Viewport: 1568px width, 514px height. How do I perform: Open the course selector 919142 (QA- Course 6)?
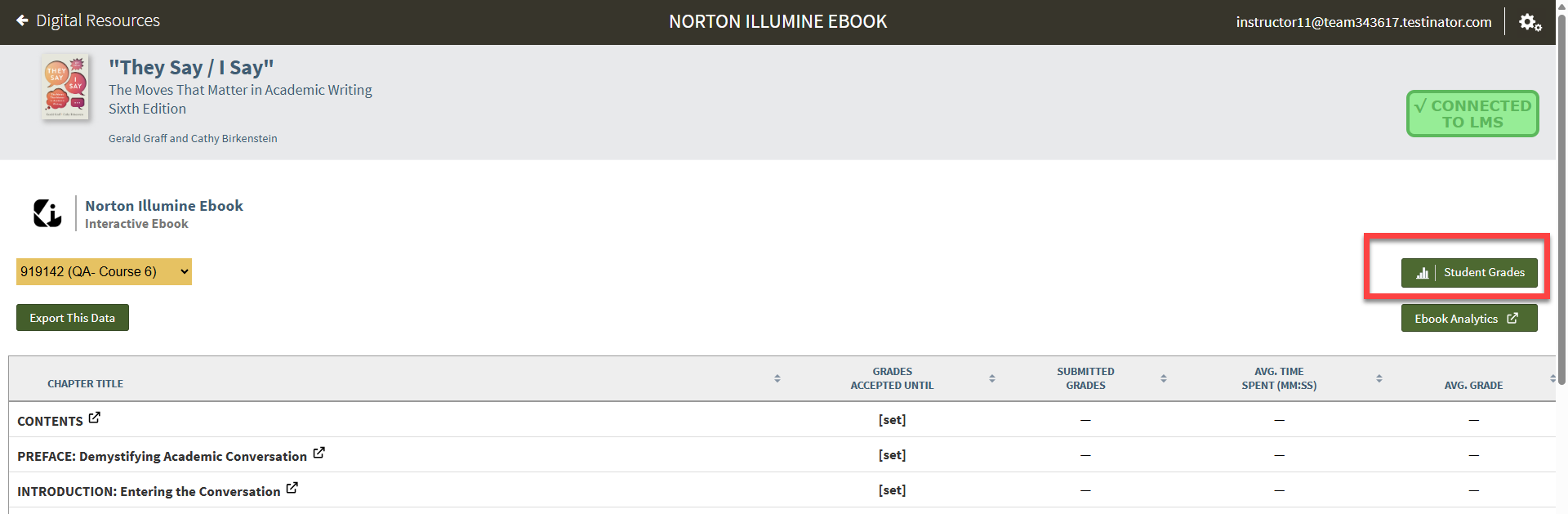tap(104, 272)
